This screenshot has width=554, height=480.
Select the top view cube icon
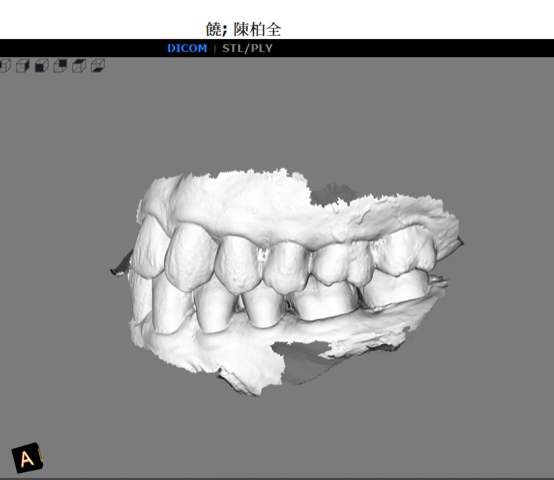[79, 66]
